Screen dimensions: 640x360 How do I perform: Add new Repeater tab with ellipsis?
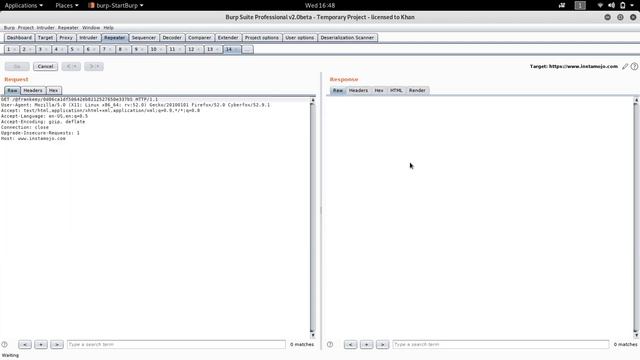(x=247, y=49)
